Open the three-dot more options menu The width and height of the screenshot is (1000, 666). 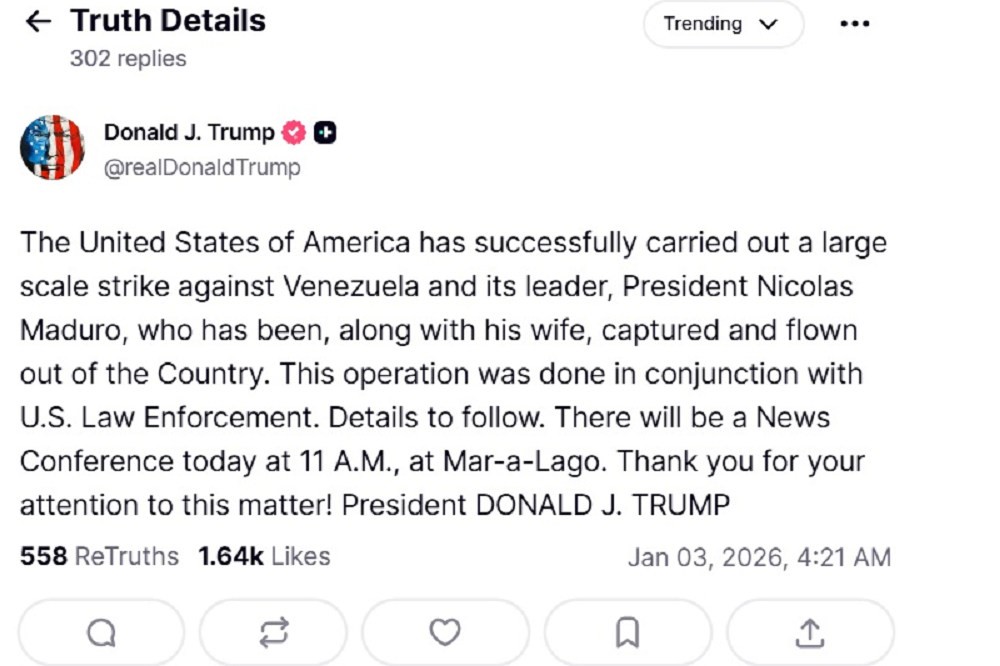855,25
